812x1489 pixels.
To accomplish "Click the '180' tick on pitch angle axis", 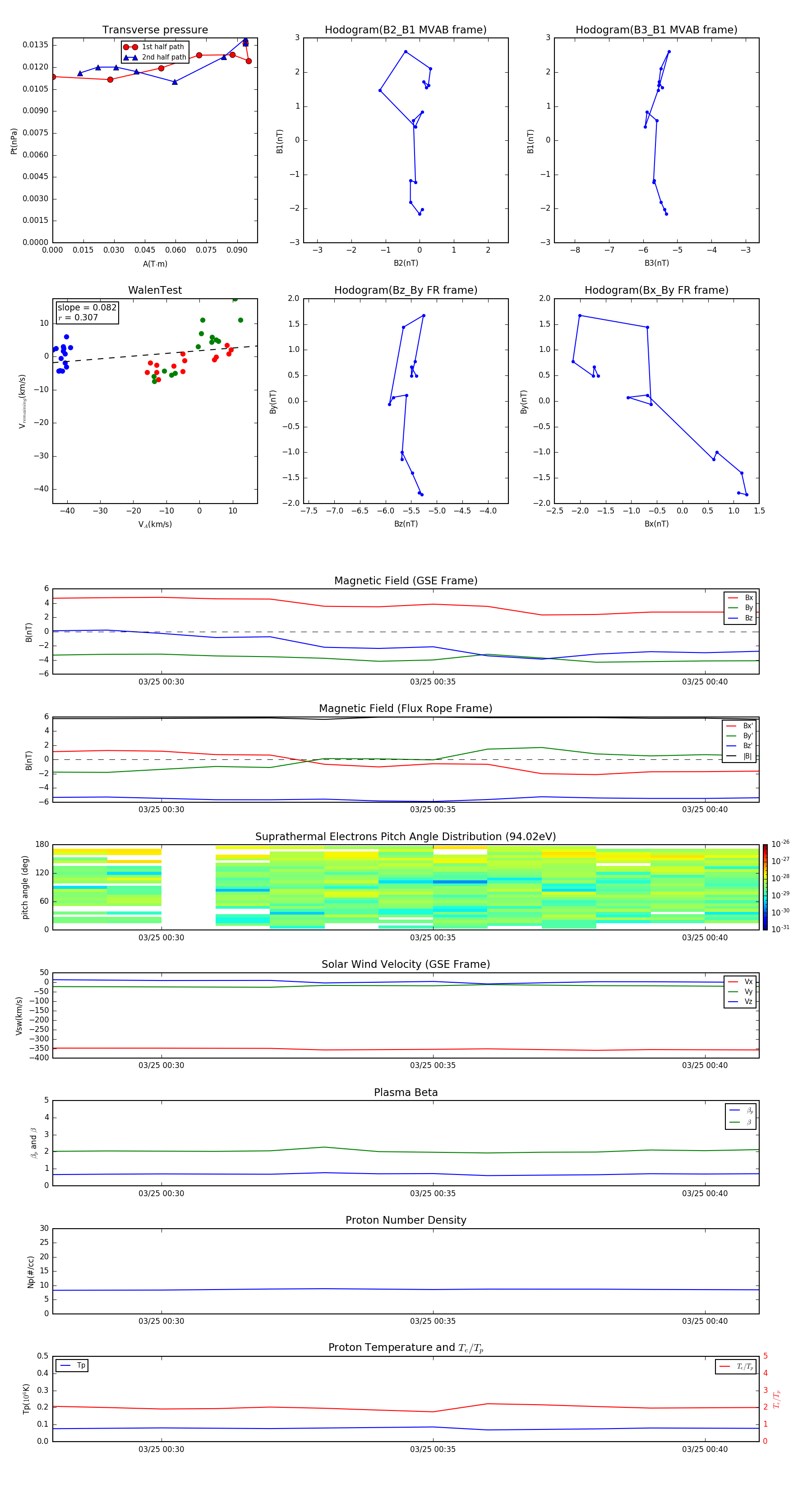I will coord(42,845).
